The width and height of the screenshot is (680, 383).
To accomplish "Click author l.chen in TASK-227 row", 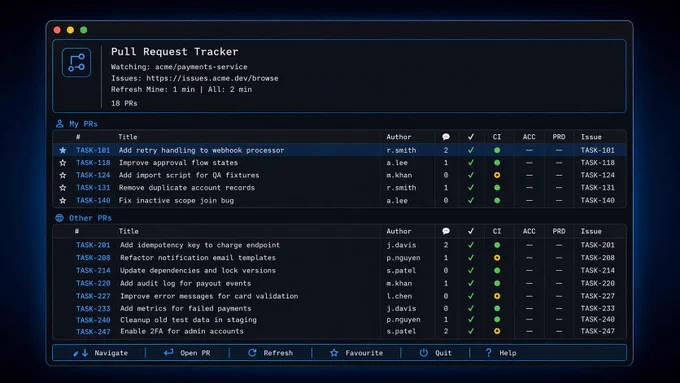I will pyautogui.click(x=399, y=296).
